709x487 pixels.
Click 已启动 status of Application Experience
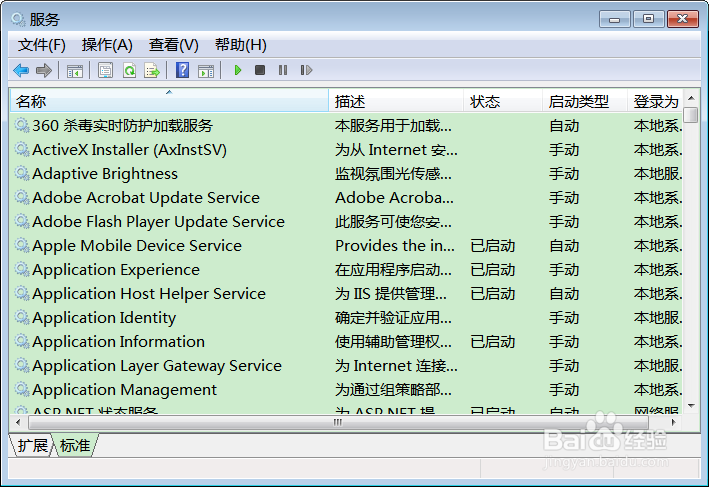click(492, 270)
